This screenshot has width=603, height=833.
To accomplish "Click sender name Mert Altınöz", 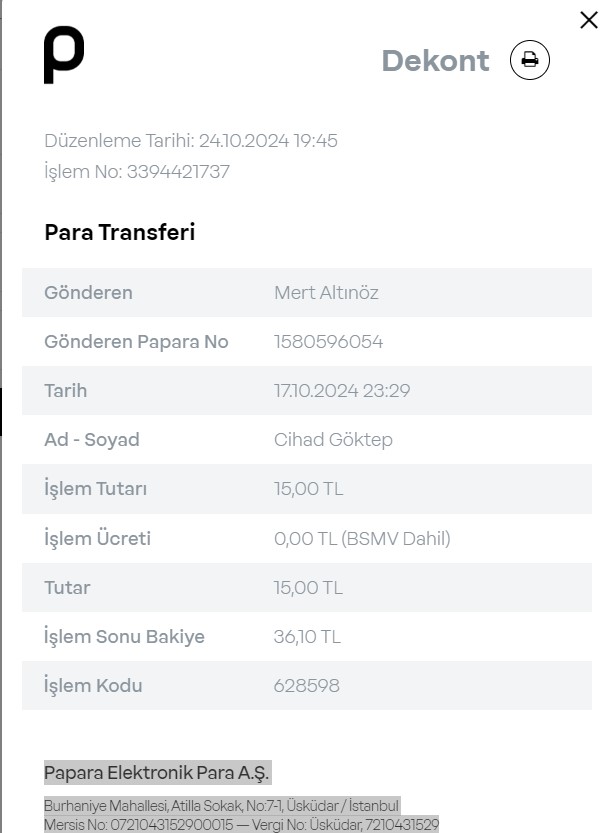I will [x=326, y=293].
